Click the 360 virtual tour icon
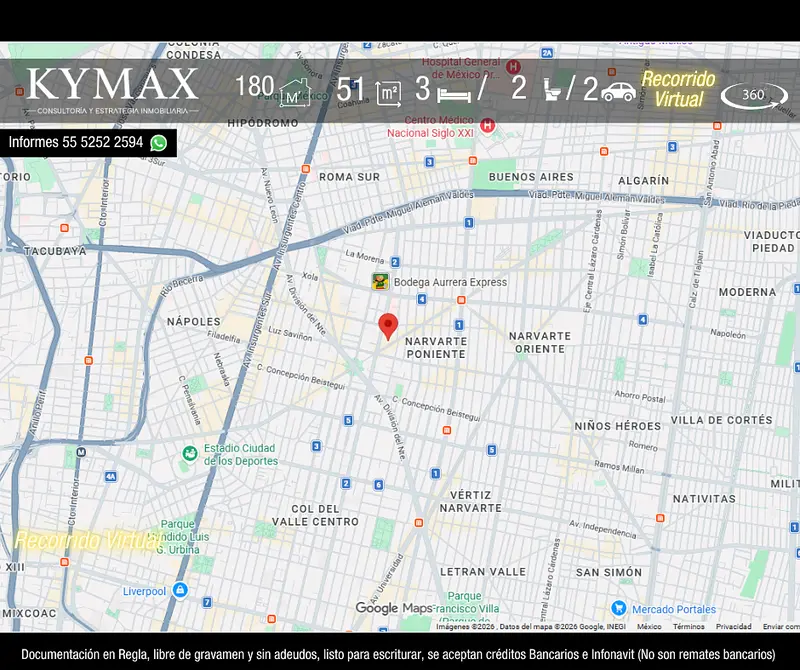This screenshot has width=800, height=670. click(x=754, y=95)
